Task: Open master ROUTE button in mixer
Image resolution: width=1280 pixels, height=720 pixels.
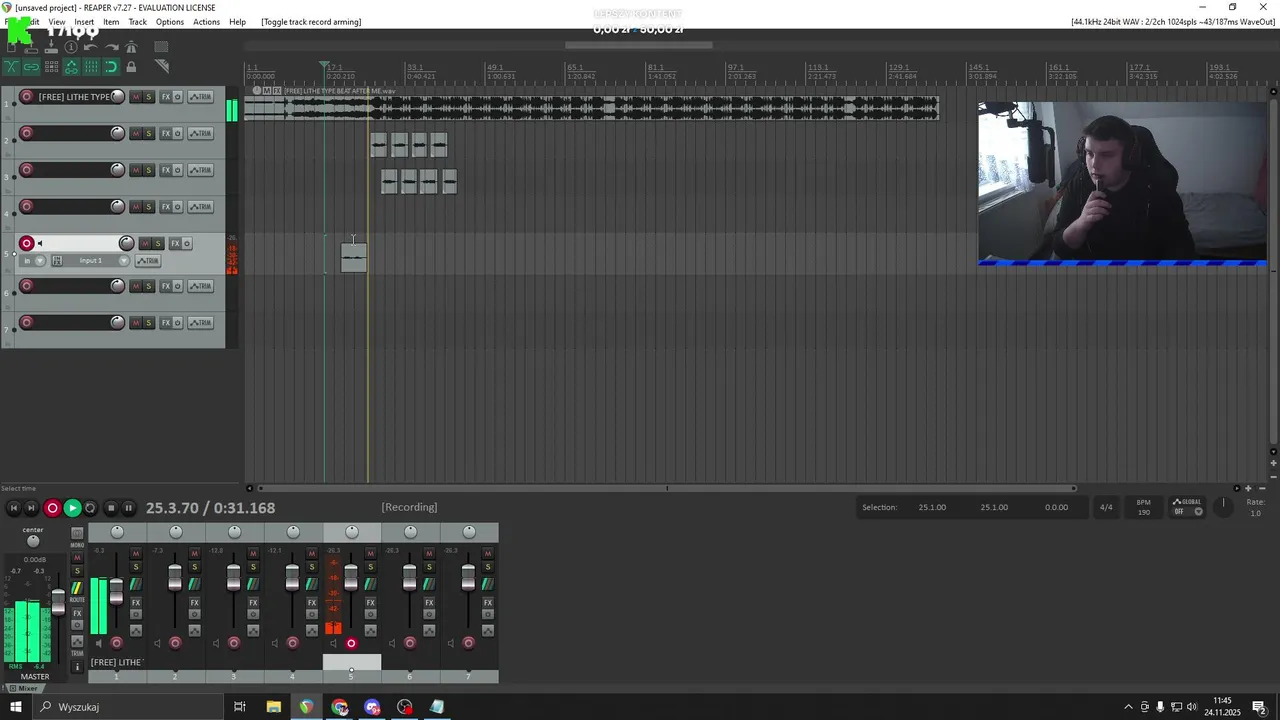Action: (x=77, y=588)
